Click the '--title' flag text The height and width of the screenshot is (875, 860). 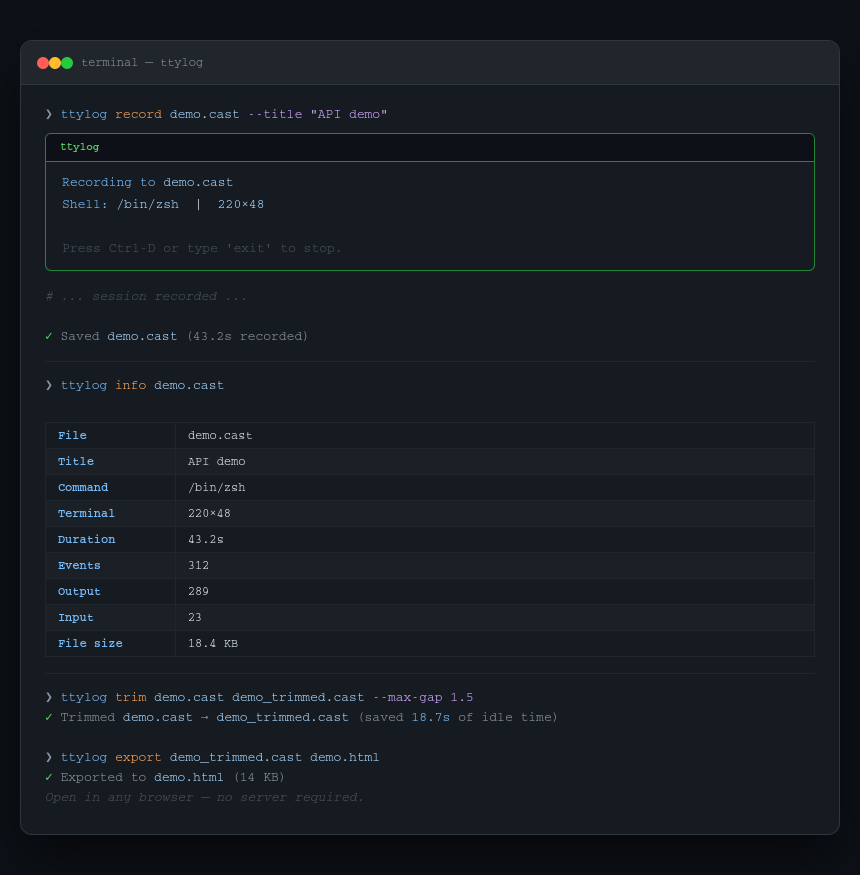(275, 114)
